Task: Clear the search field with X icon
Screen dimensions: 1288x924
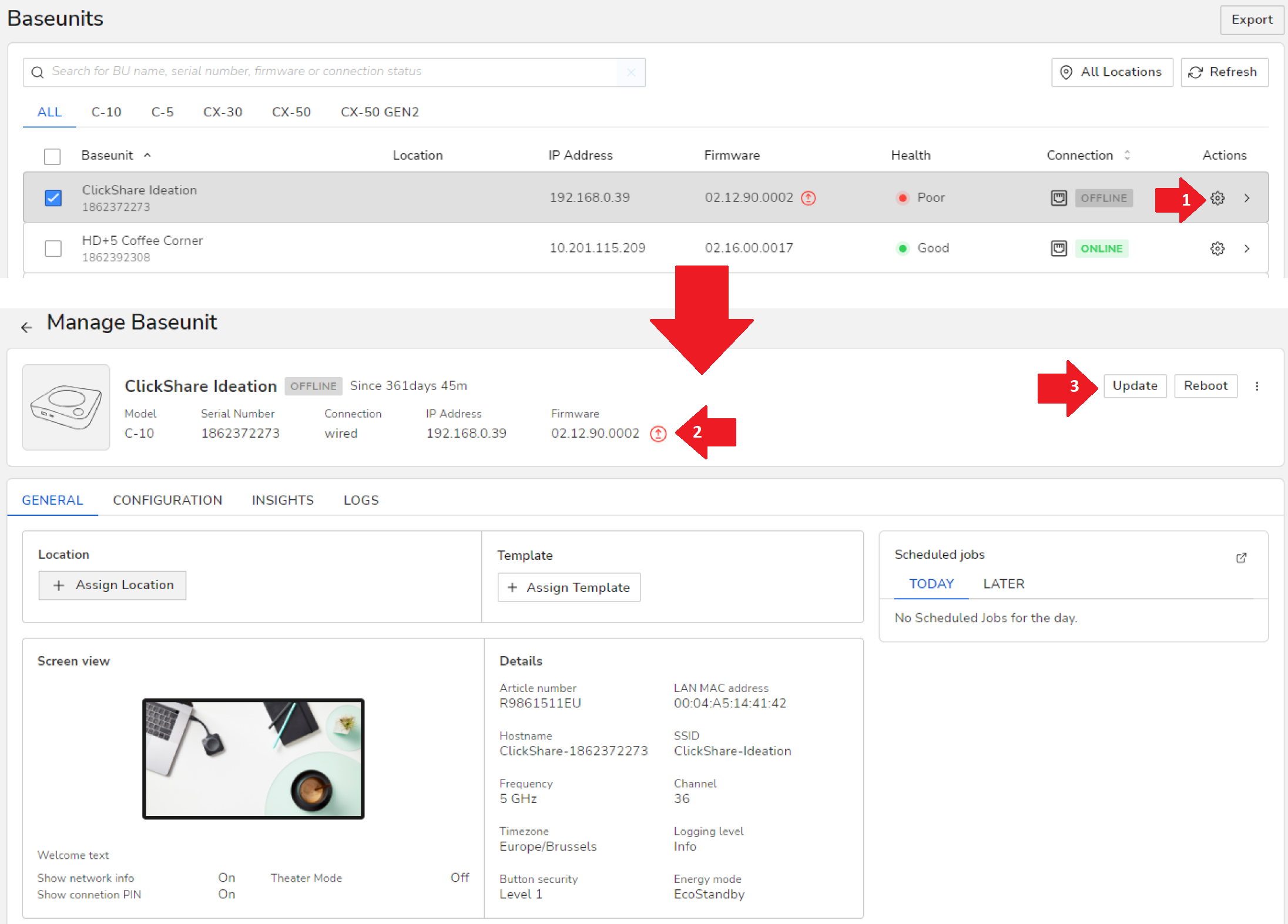Action: coord(631,72)
